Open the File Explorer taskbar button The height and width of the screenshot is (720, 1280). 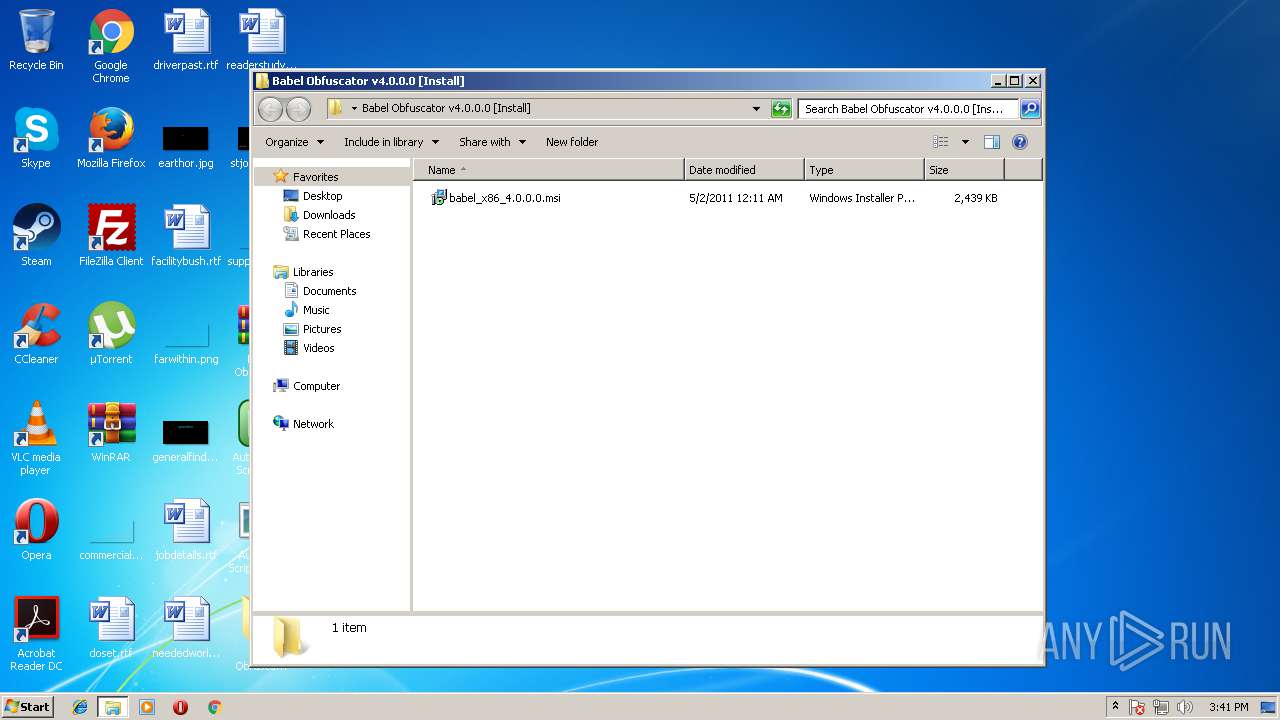point(113,707)
